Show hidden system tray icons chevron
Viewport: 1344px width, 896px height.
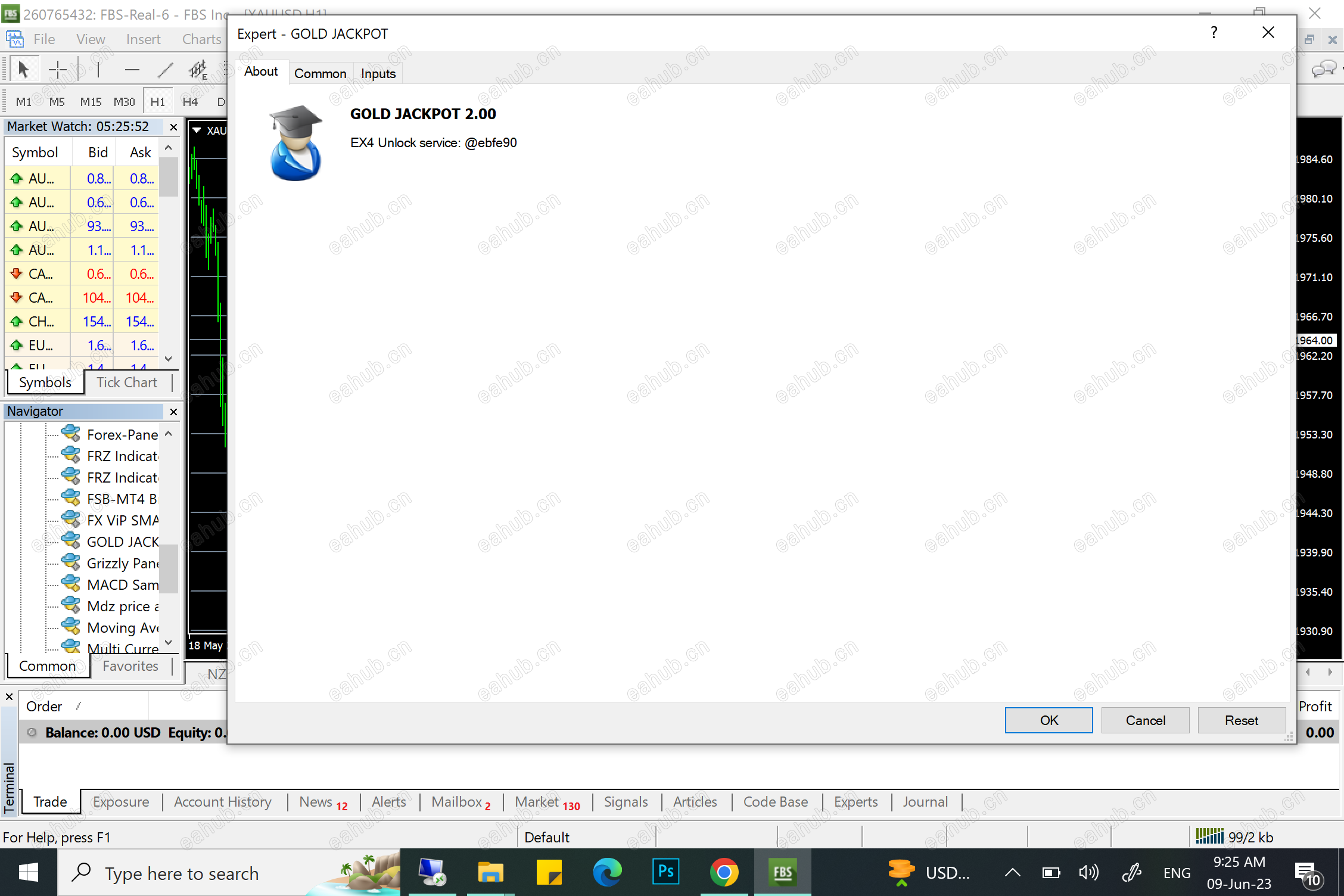point(1012,873)
